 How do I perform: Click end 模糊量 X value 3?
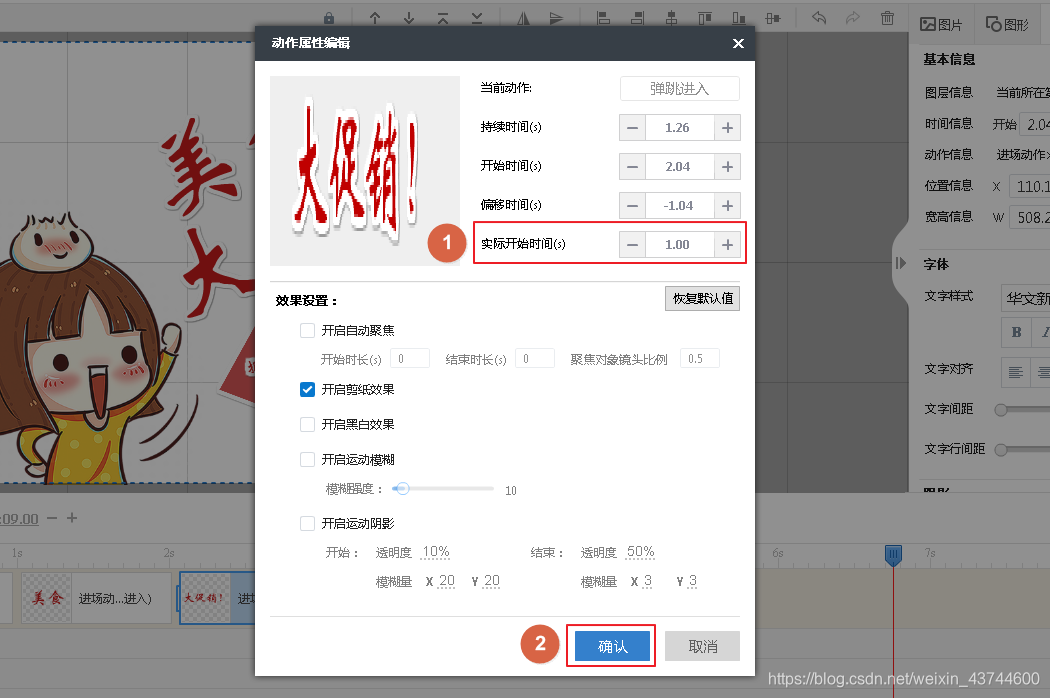tap(648, 581)
